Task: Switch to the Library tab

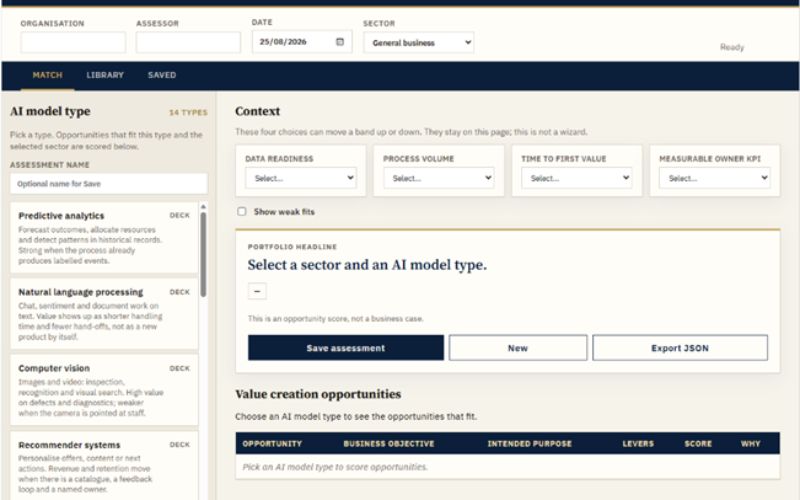Action: tap(105, 75)
